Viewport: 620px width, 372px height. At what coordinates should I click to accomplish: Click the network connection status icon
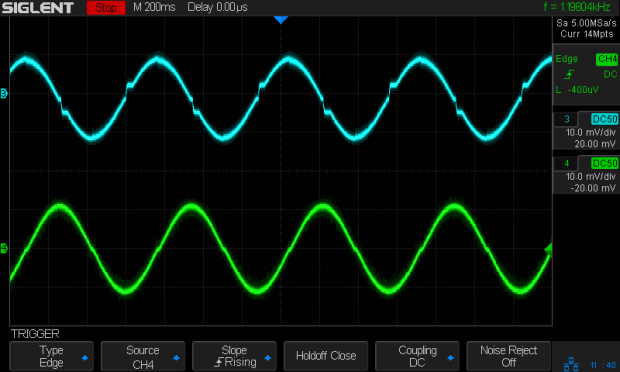(571, 364)
